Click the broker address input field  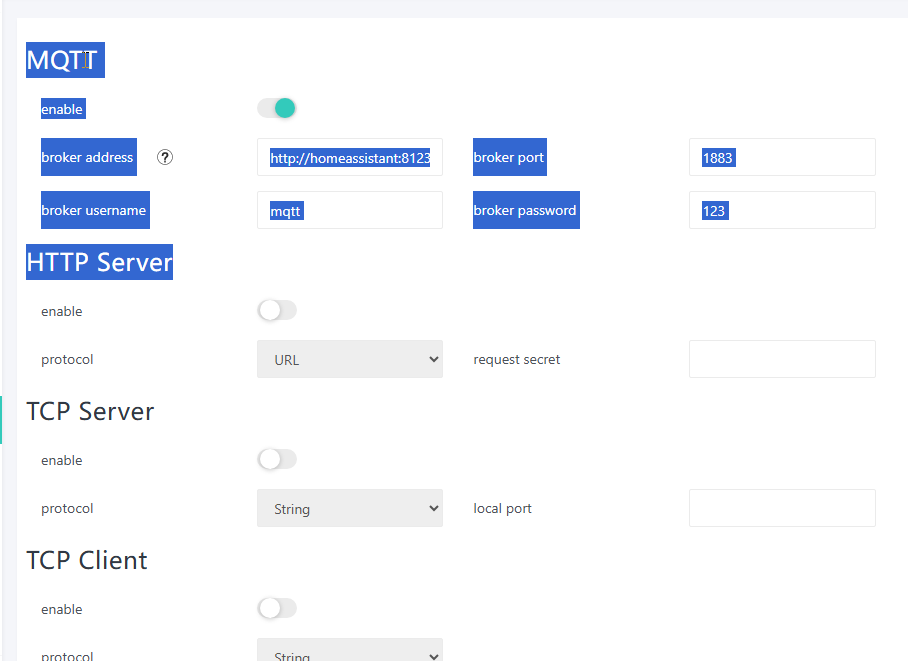tap(349, 158)
